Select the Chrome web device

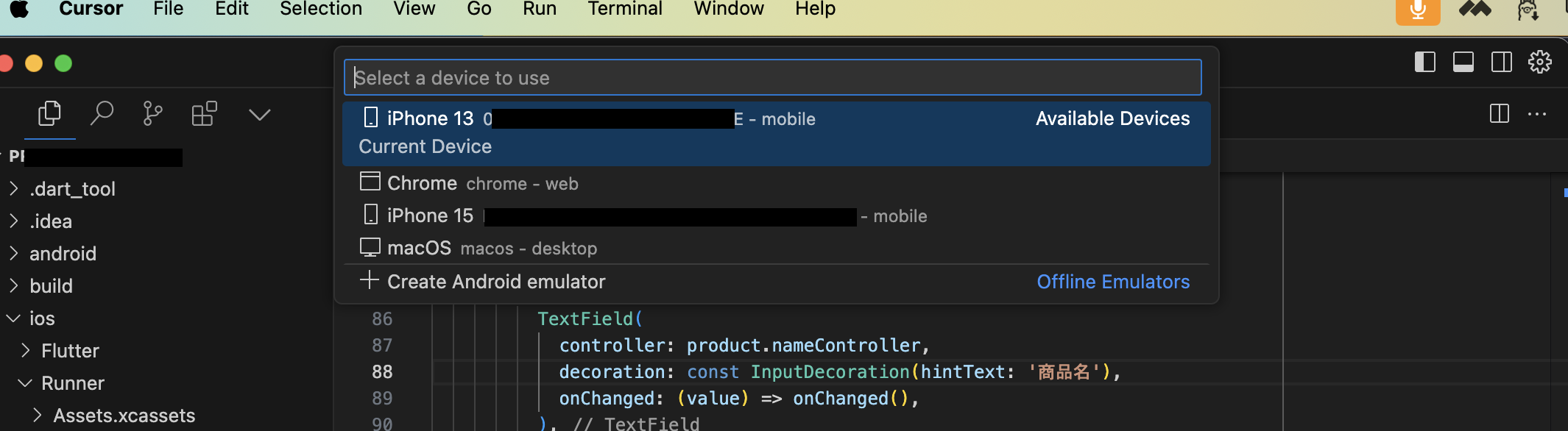[777, 183]
